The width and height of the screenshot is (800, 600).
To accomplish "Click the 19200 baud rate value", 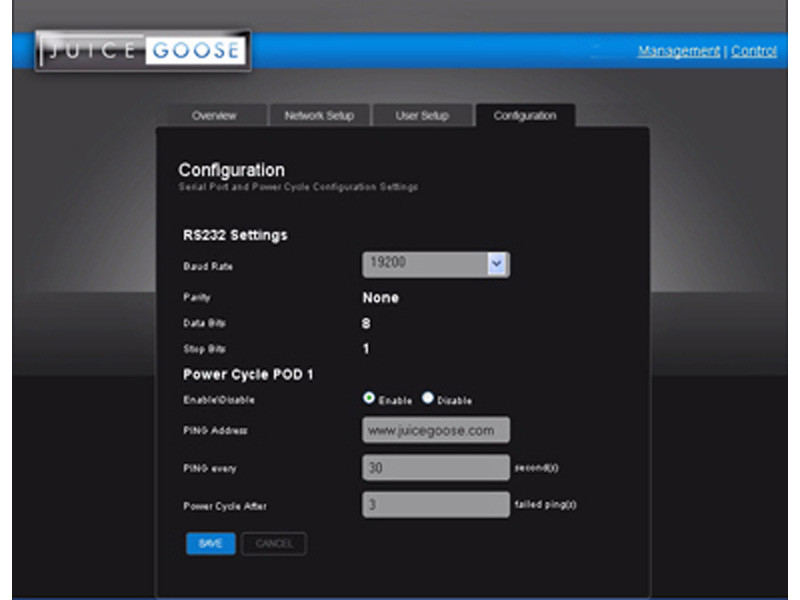I will [x=424, y=264].
